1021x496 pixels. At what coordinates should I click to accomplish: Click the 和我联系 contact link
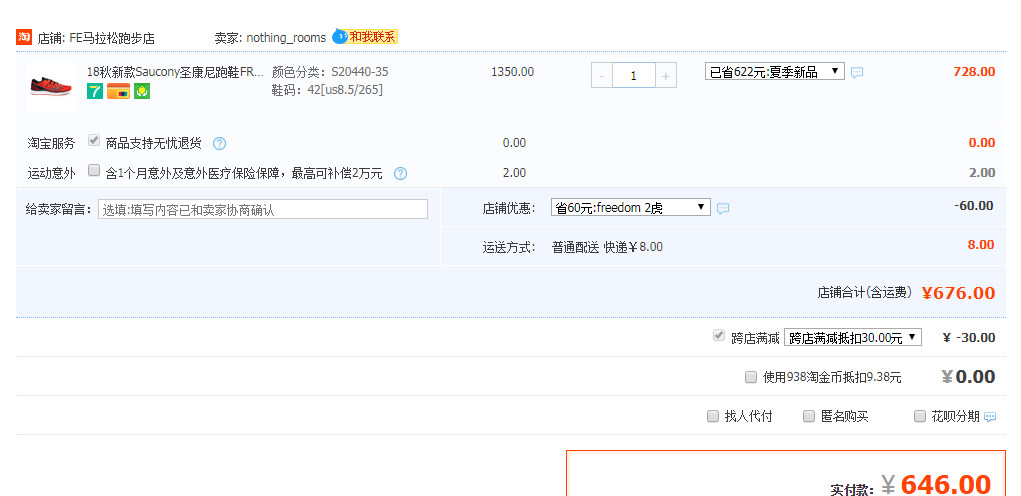click(x=372, y=37)
